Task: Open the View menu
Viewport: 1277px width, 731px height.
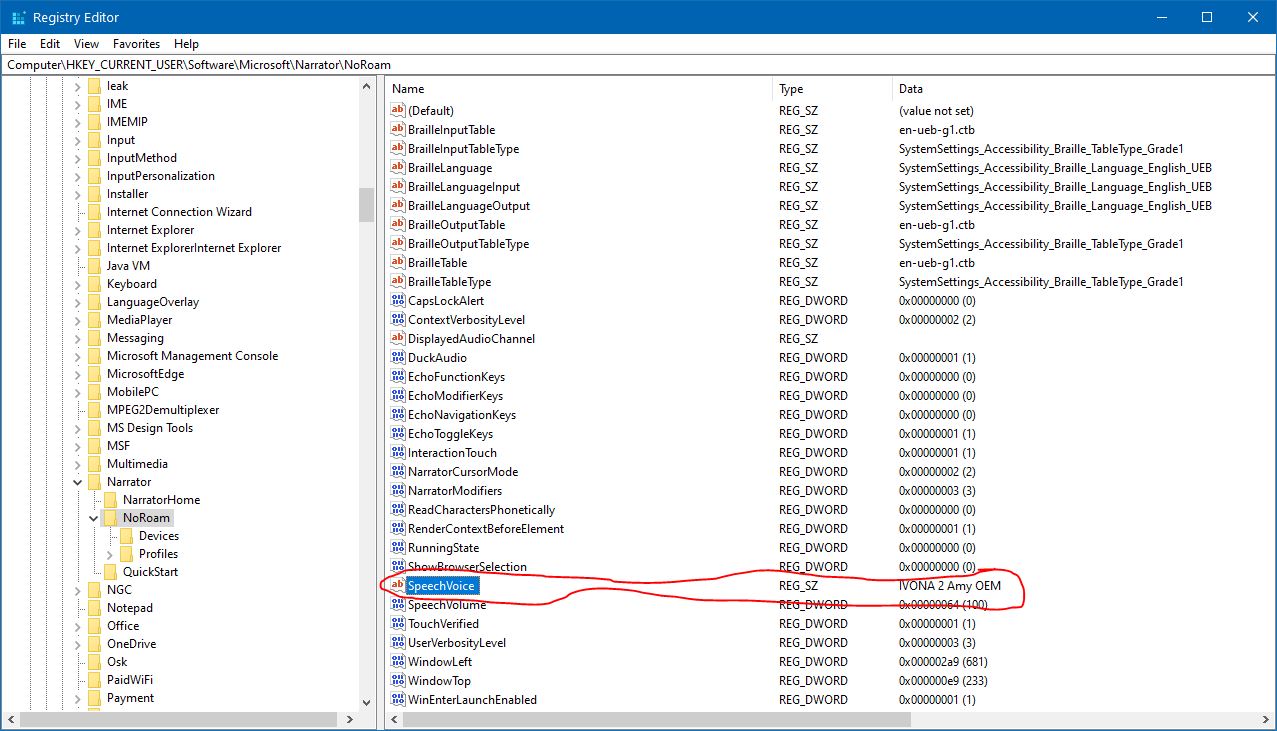Action: coord(86,44)
